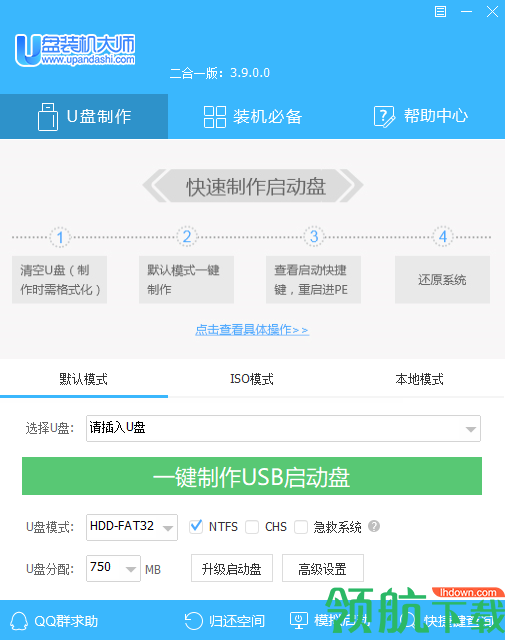
Task: Minimize the U盘装机大师 window
Action: [x=466, y=11]
